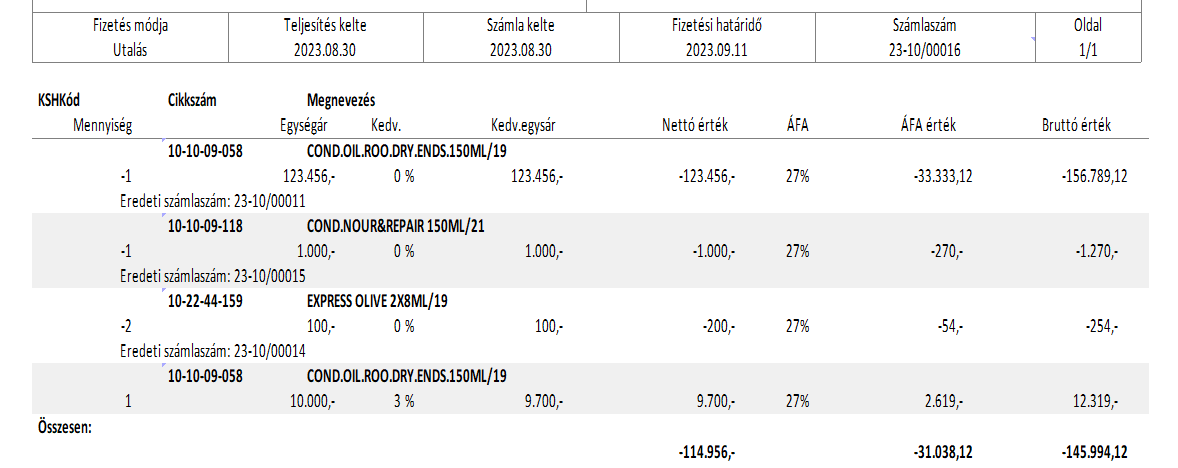Click the Fizetési határidő date 2023.09.11
The width and height of the screenshot is (1178, 468).
click(x=717, y=50)
